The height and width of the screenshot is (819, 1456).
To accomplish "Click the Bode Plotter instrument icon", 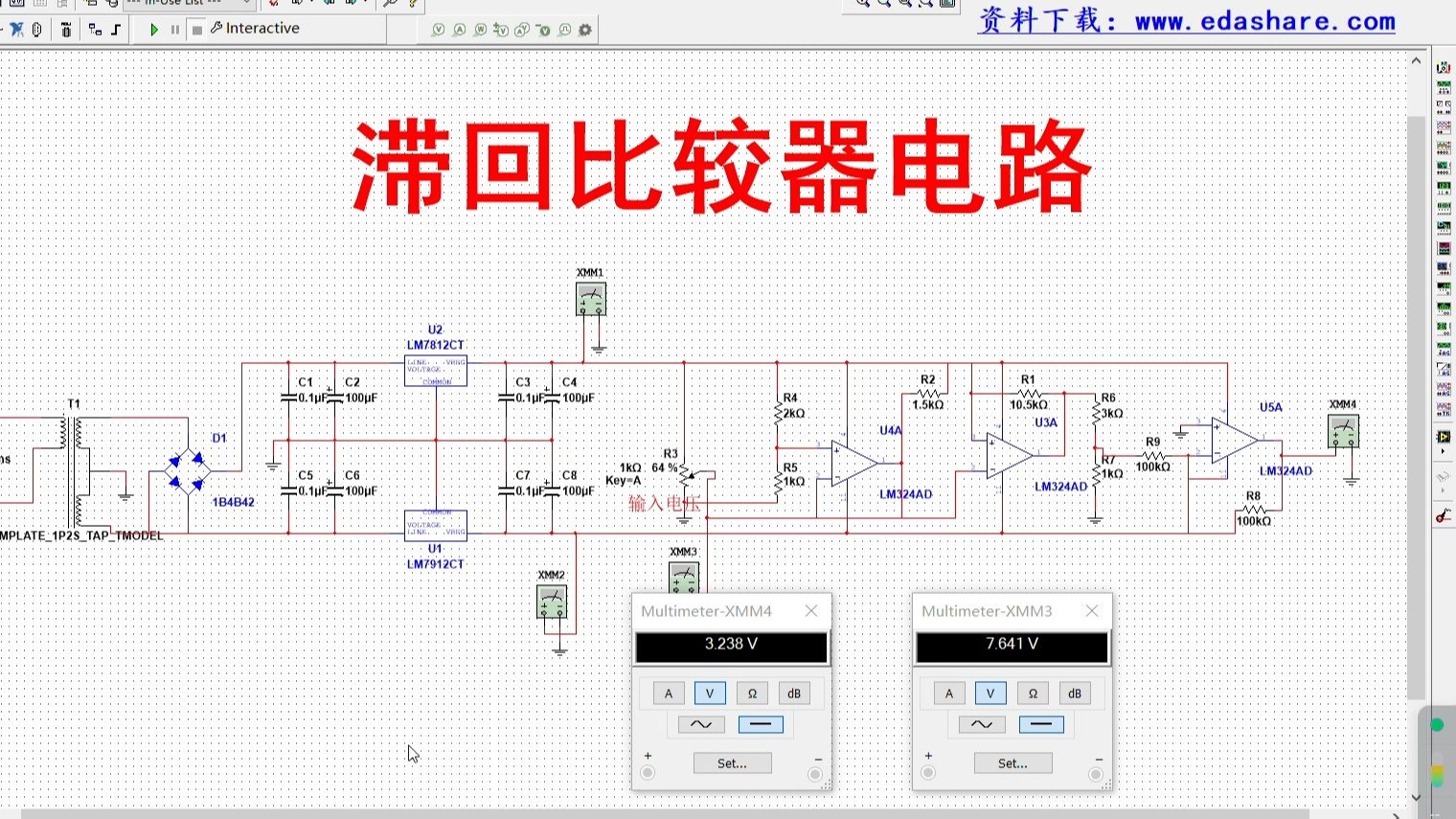I will tap(1444, 166).
